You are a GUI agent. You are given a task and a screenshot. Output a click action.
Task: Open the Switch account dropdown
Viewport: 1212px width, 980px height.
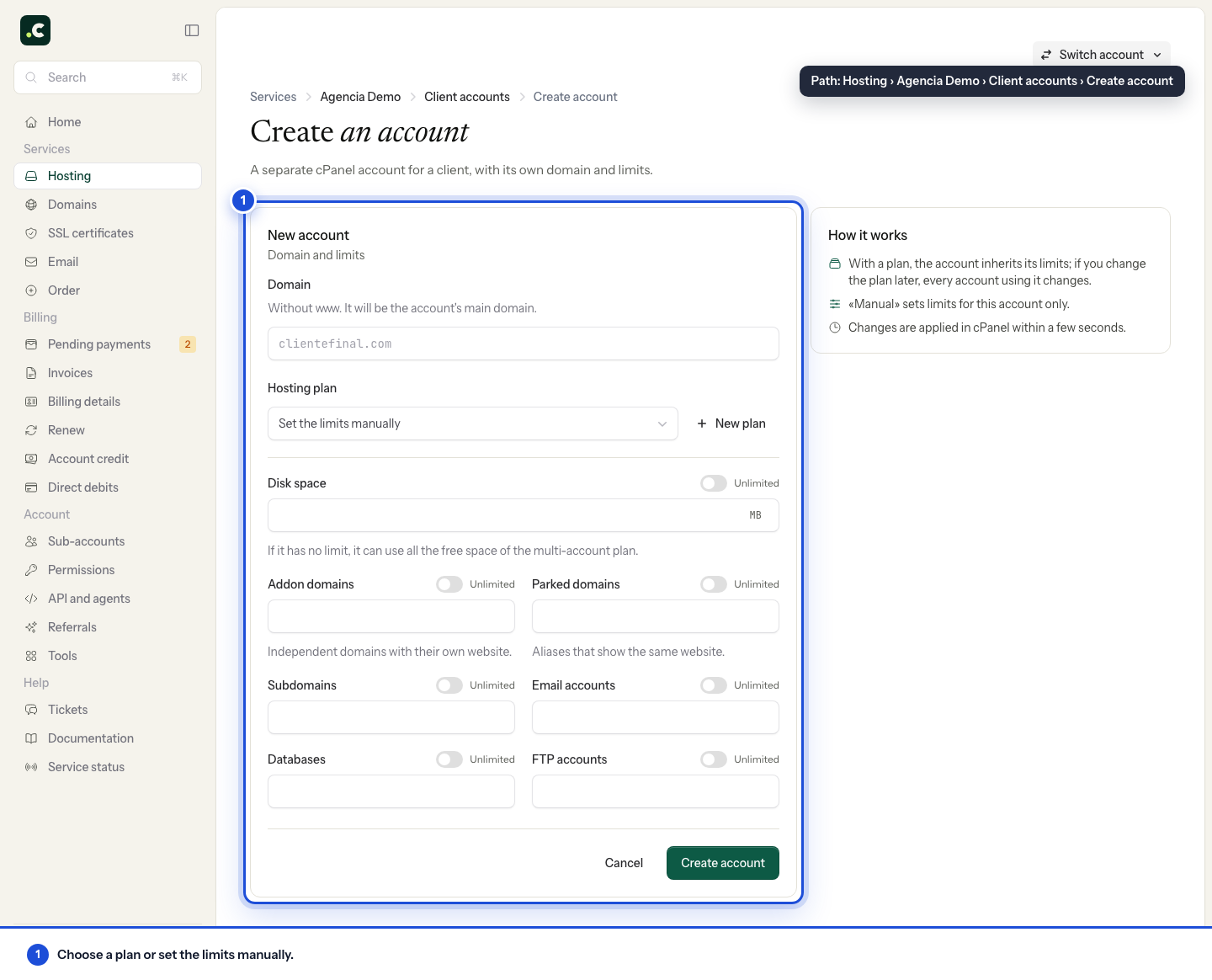point(1101,55)
